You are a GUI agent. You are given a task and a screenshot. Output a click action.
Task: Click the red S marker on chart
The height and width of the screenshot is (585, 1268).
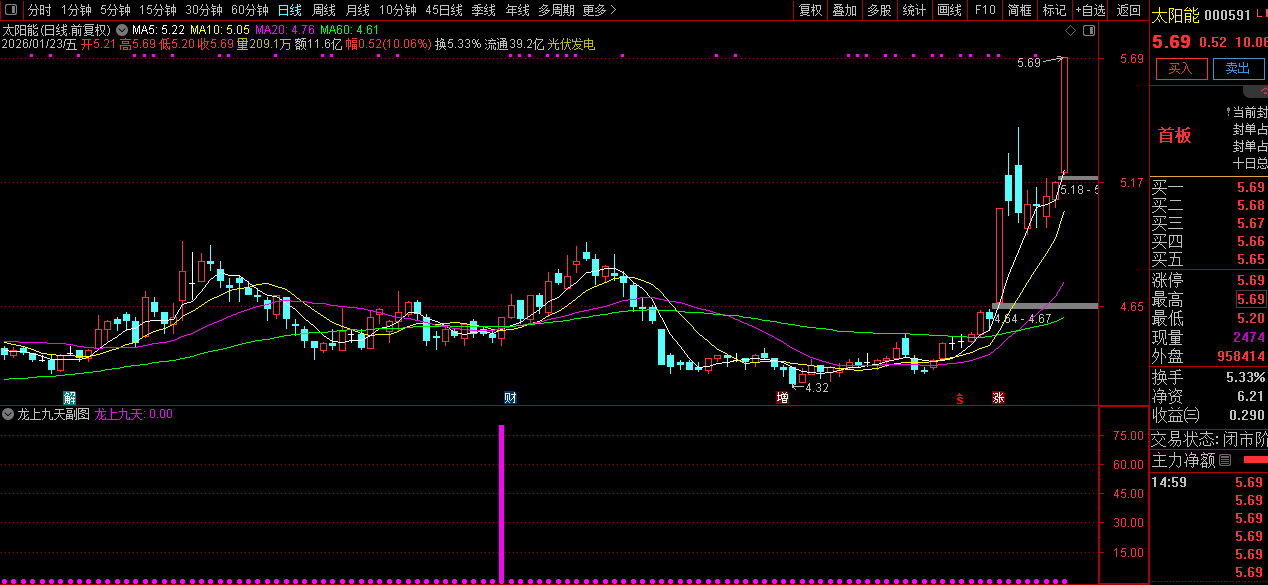[x=960, y=399]
